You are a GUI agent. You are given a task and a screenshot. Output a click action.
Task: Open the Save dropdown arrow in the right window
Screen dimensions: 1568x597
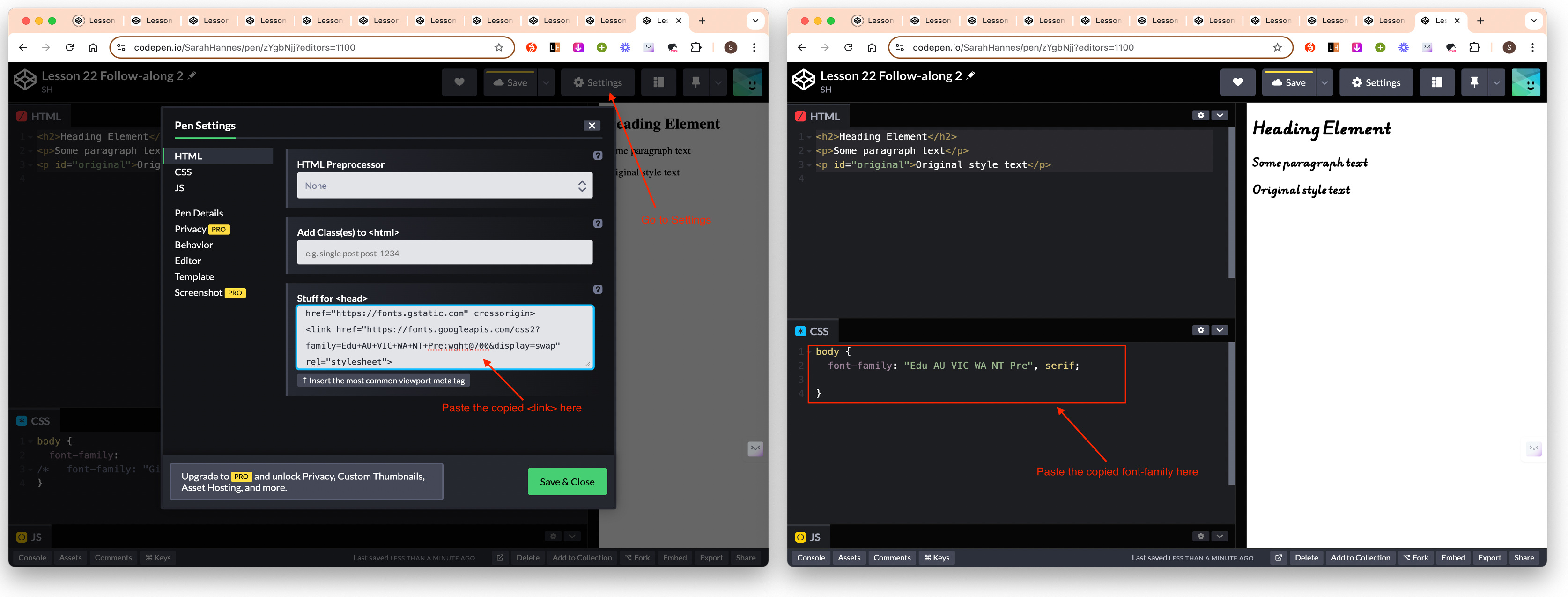click(x=1324, y=83)
